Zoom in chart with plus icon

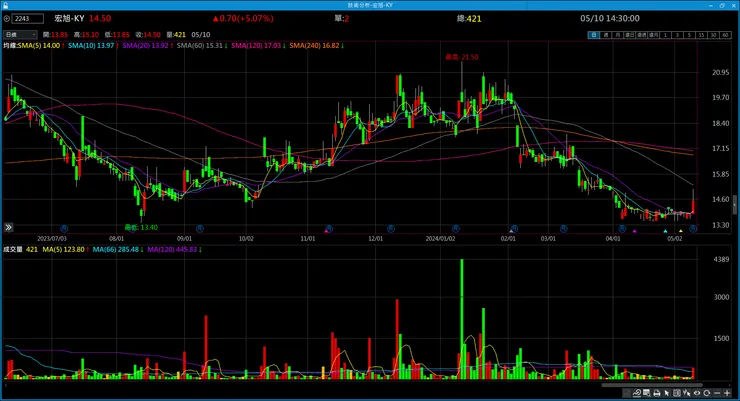point(727,393)
